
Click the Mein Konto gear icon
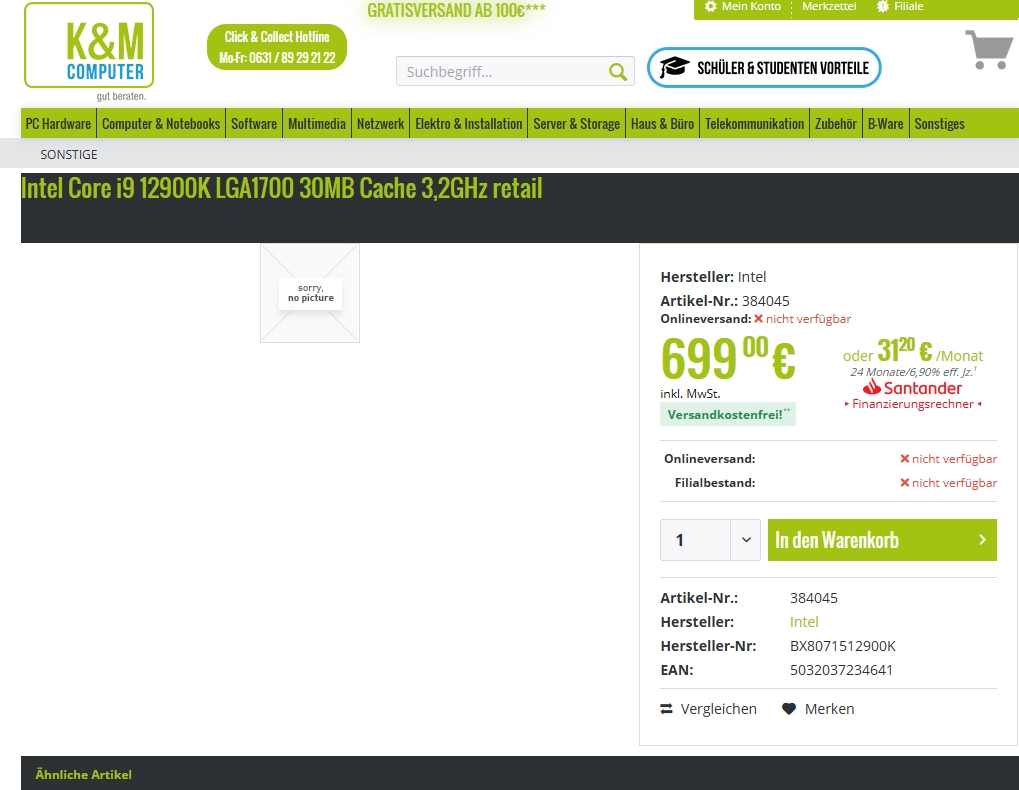coord(710,6)
